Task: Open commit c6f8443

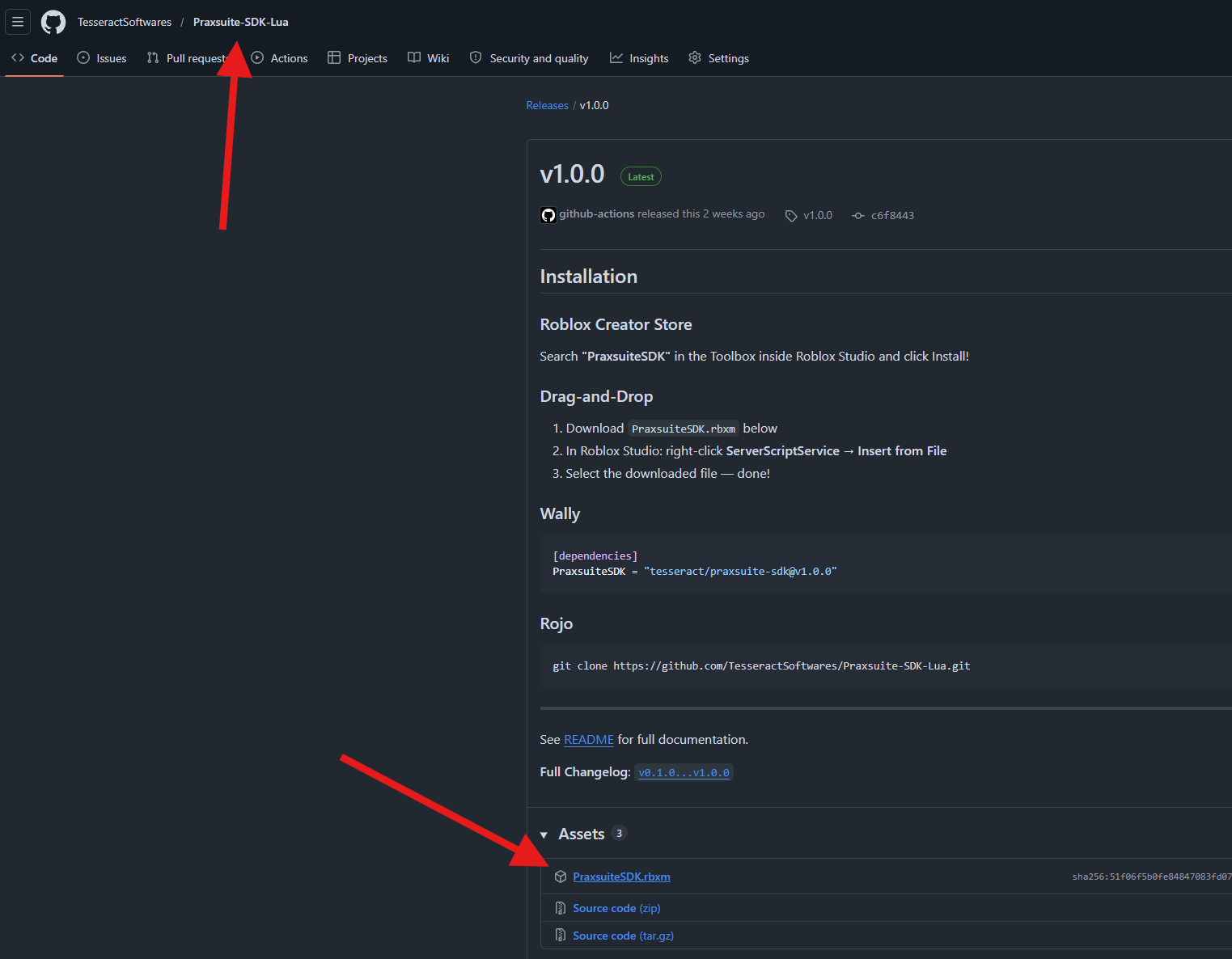Action: 892,216
